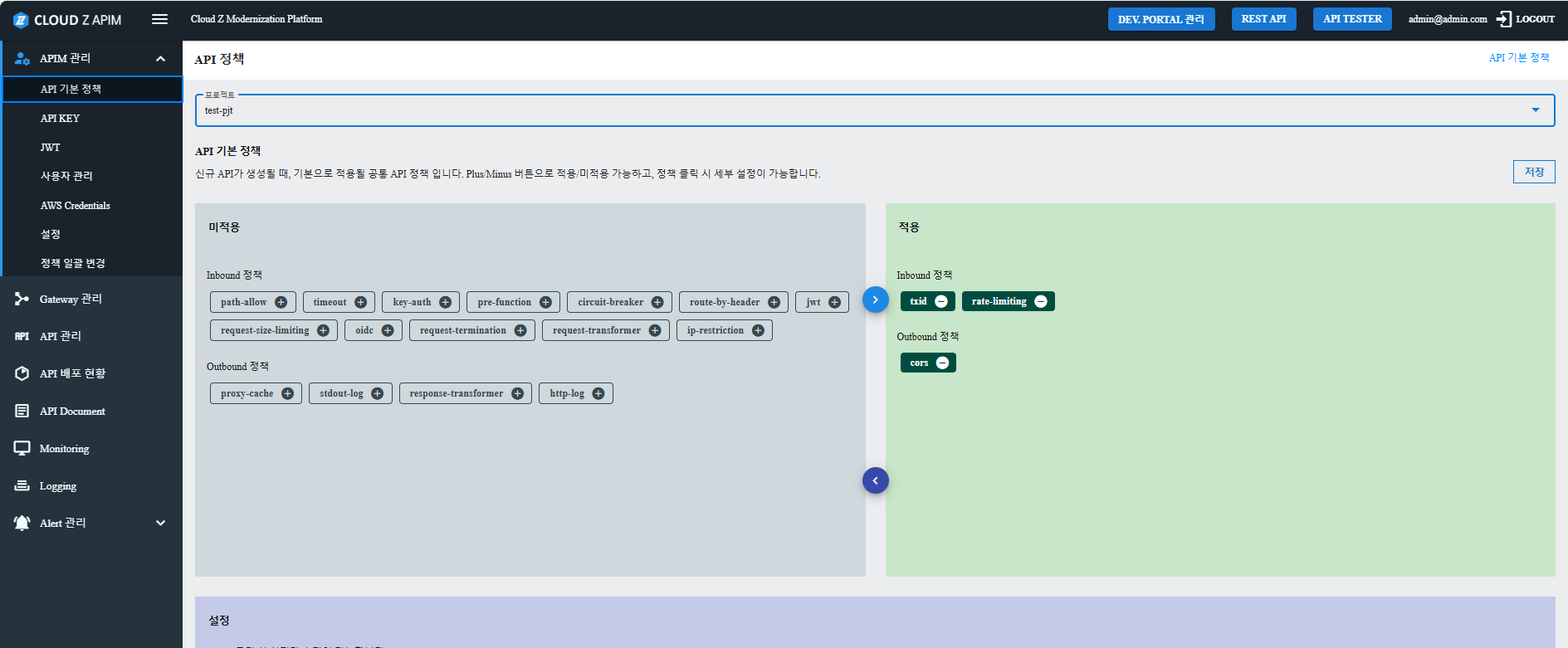This screenshot has width=1568, height=648.
Task: Add the key-auth policy via plus icon
Action: pyautogui.click(x=445, y=302)
